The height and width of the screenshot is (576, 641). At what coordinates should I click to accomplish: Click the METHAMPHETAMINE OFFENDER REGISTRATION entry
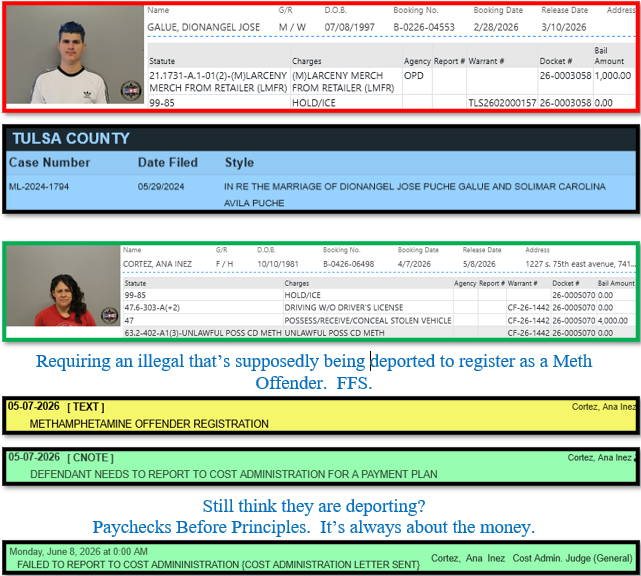[x=149, y=424]
